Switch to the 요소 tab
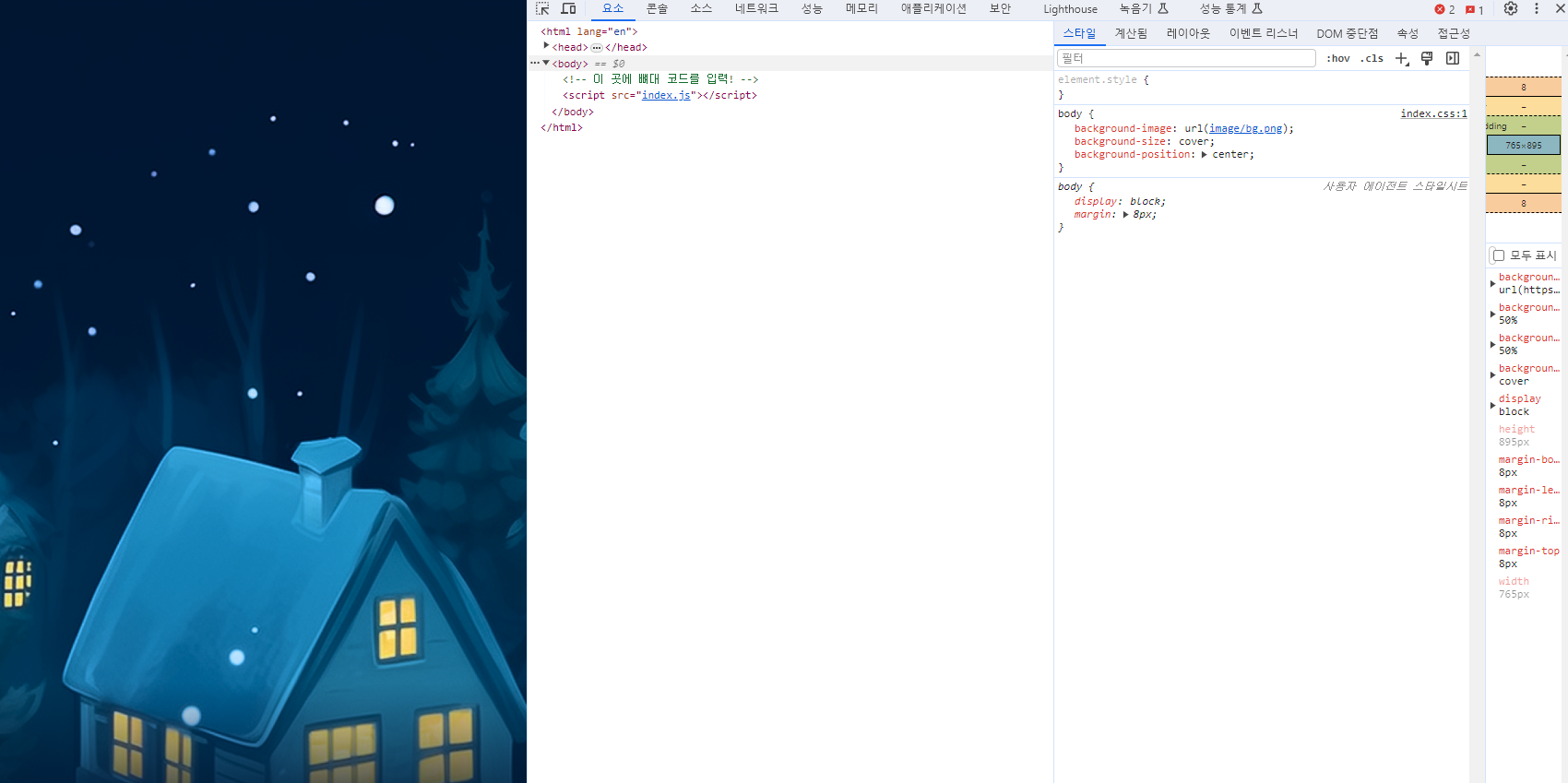 point(612,9)
